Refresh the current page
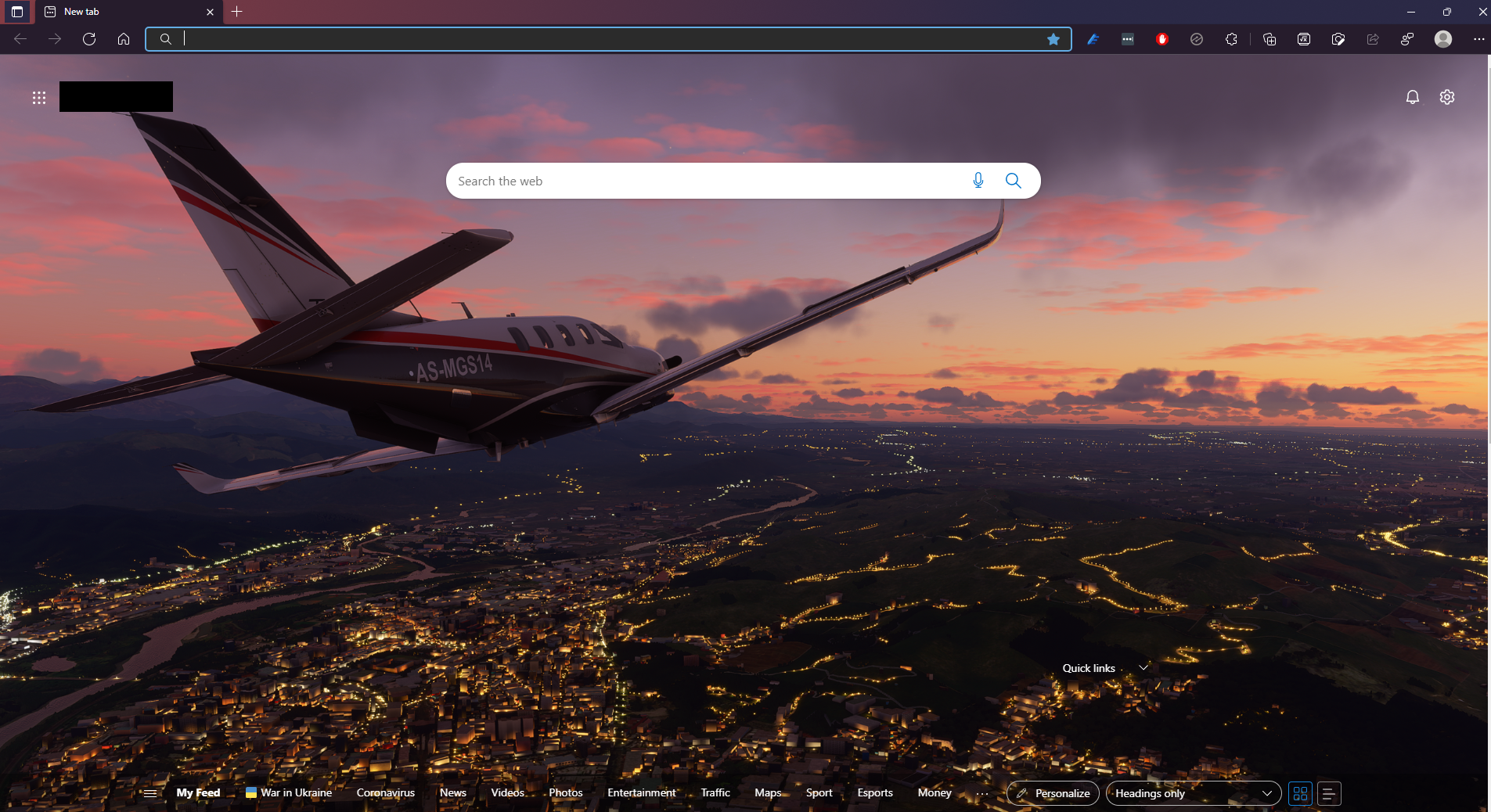 click(89, 39)
